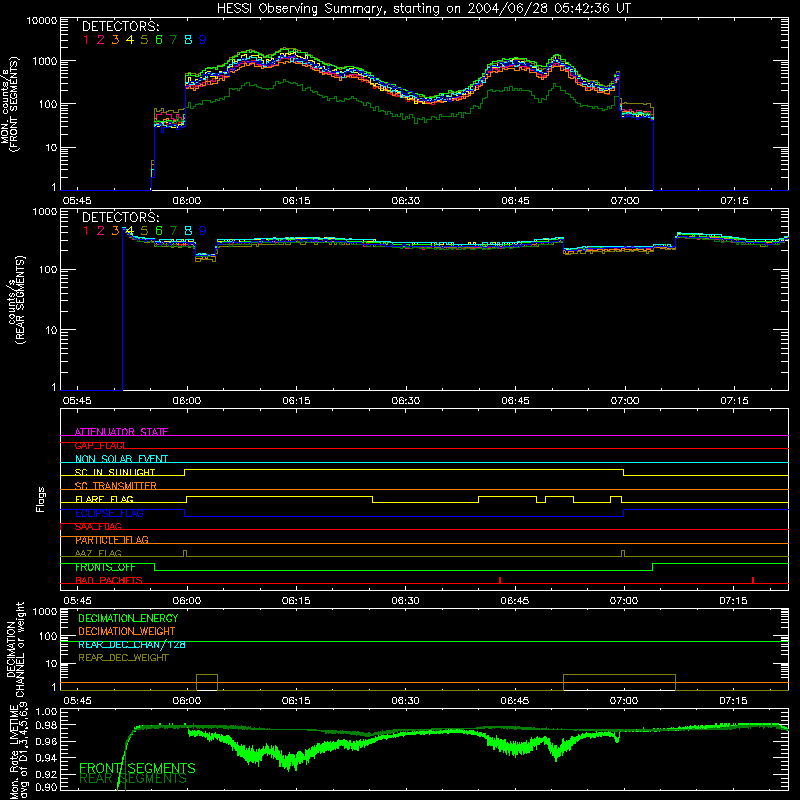Select blue detector 9 in front segments legend
This screenshot has width=800, height=800.
203,40
